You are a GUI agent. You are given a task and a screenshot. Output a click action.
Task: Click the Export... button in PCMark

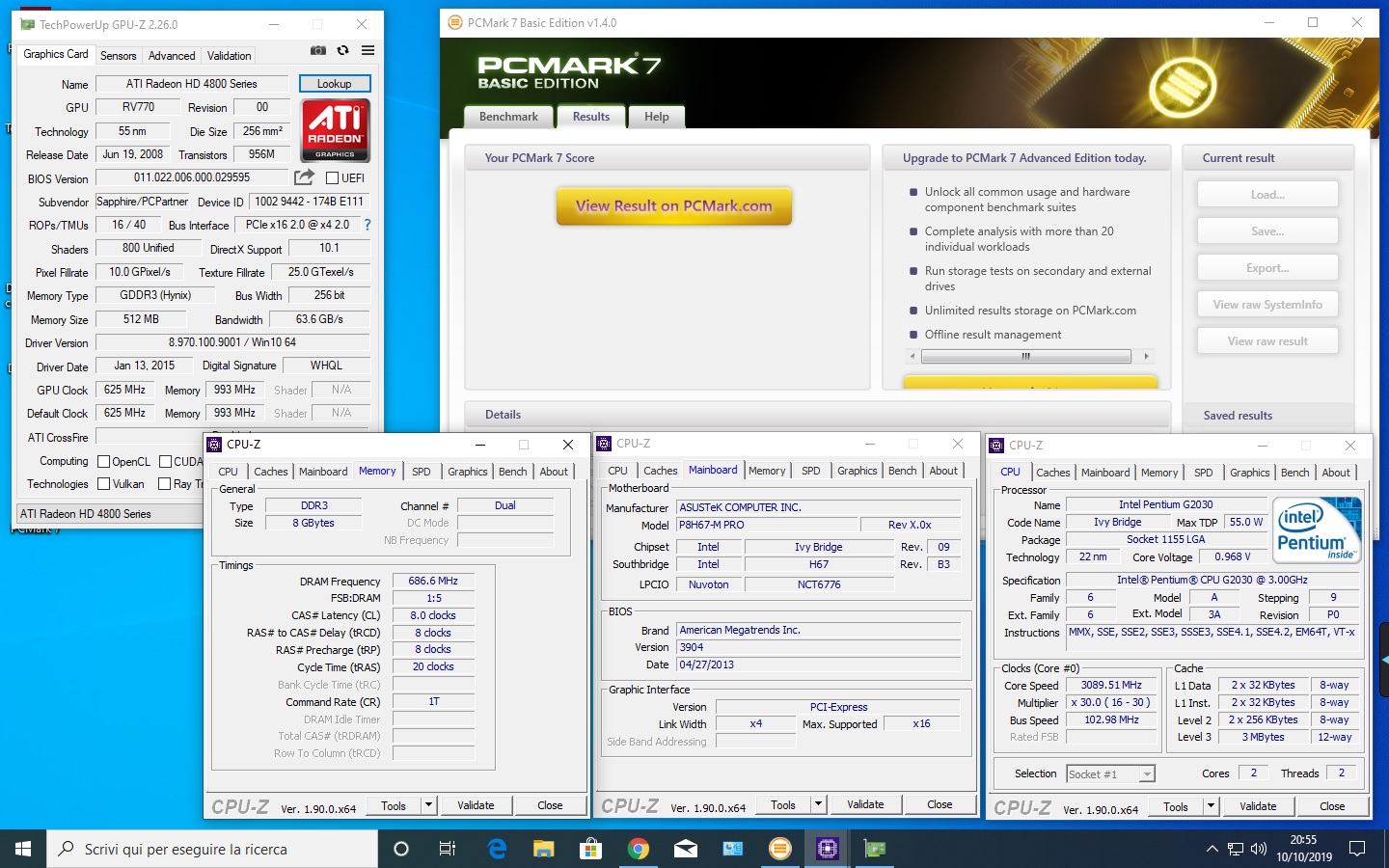(x=1267, y=268)
